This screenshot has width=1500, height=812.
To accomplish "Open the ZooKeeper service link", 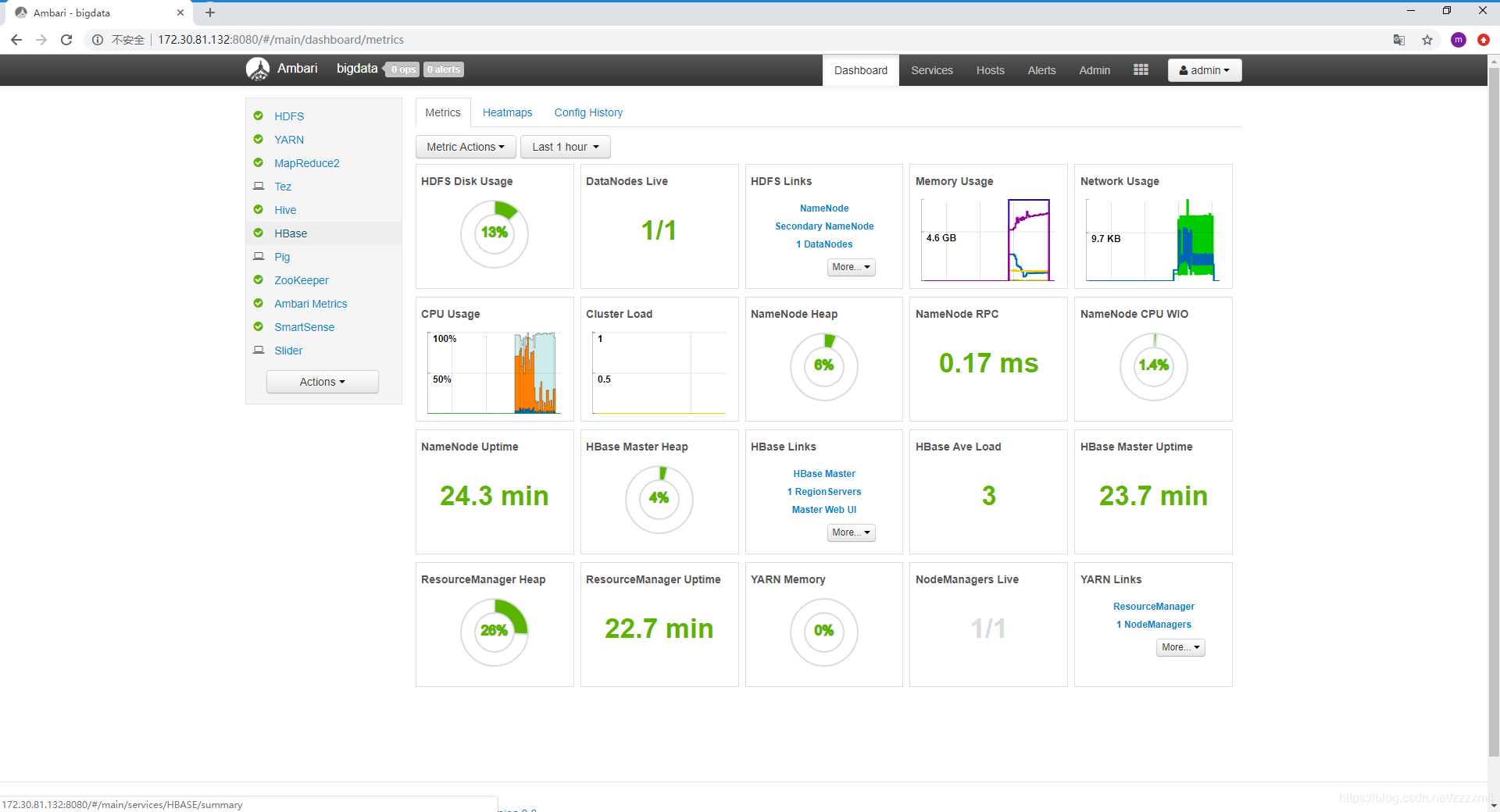I will click(x=302, y=280).
